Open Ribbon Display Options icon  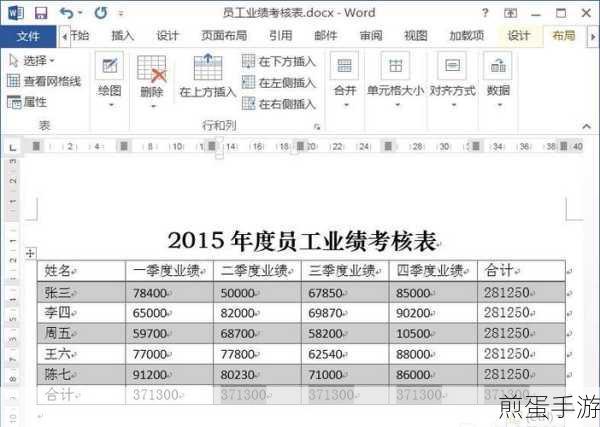[510, 13]
